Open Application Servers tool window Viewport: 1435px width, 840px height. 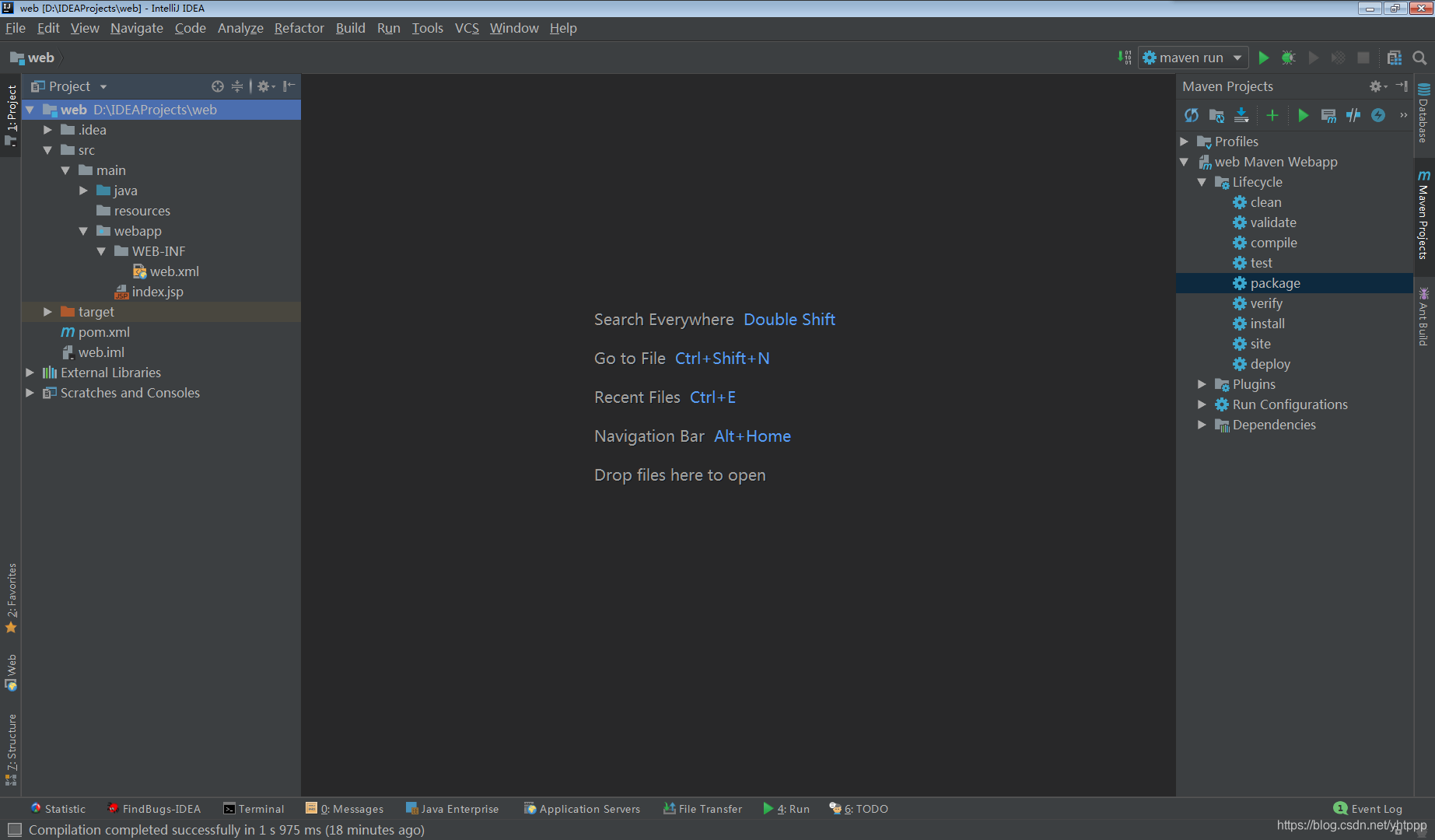pos(582,809)
